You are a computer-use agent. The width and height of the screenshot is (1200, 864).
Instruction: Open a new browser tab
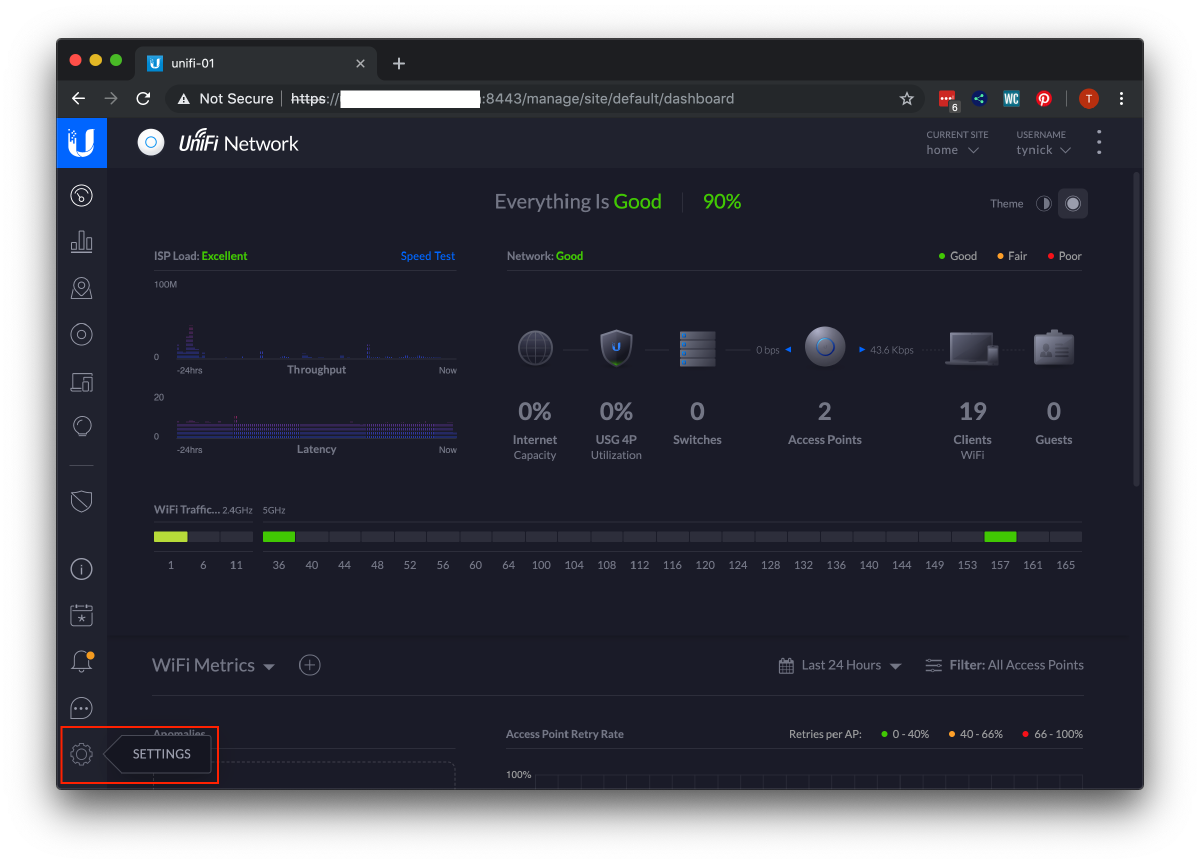pyautogui.click(x=399, y=63)
